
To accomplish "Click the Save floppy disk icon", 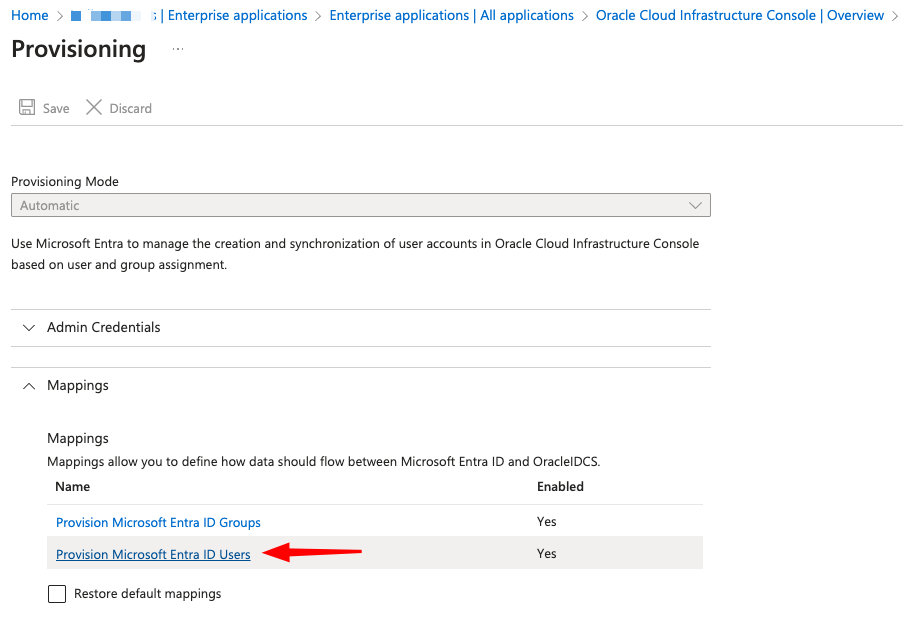I will click(x=27, y=107).
